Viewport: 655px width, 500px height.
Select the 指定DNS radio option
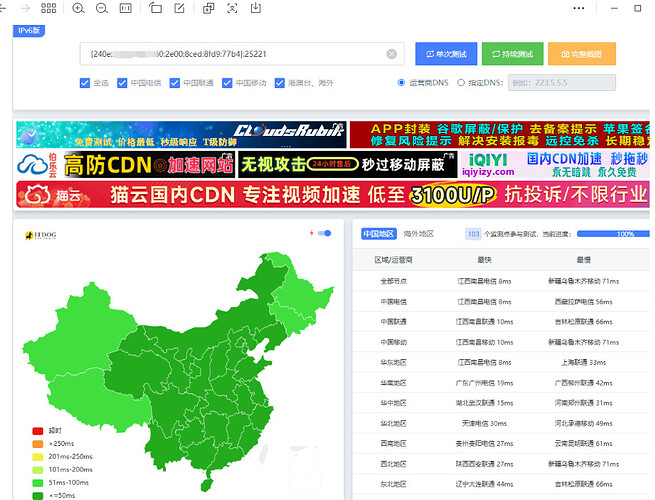[461, 83]
